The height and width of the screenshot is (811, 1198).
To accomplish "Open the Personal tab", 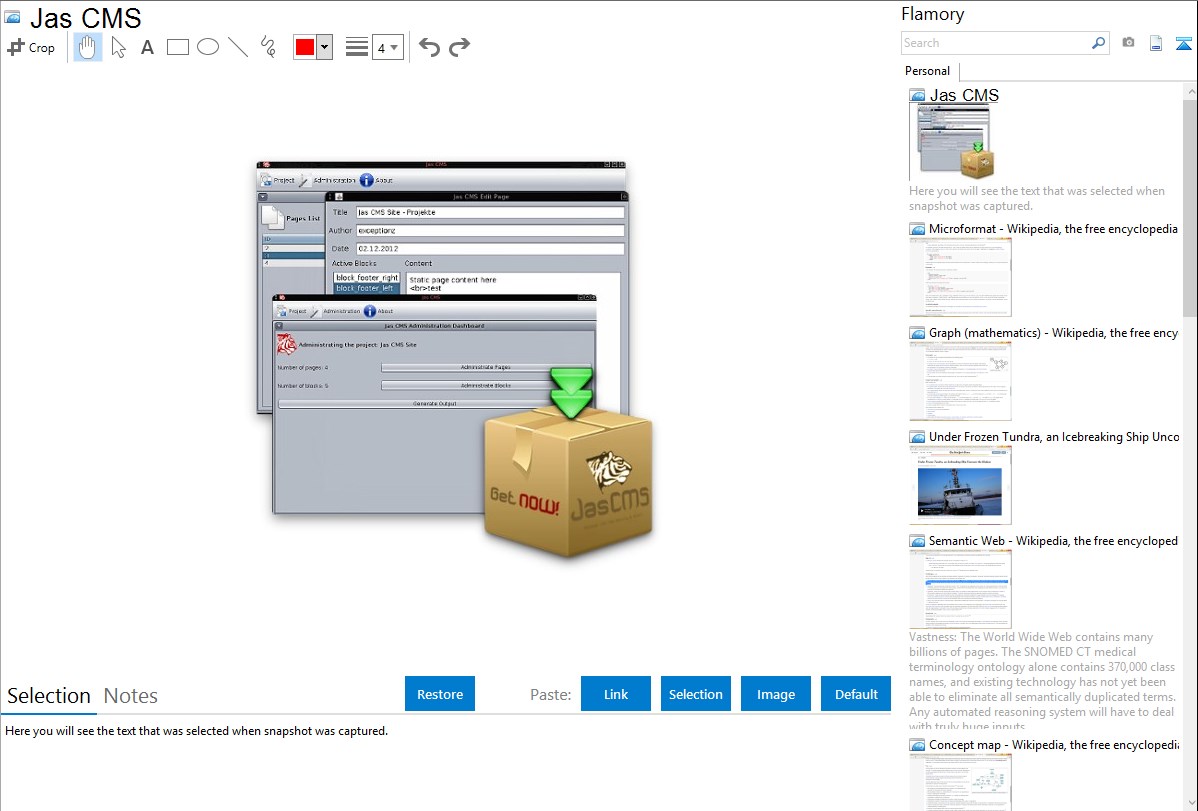I will click(928, 71).
